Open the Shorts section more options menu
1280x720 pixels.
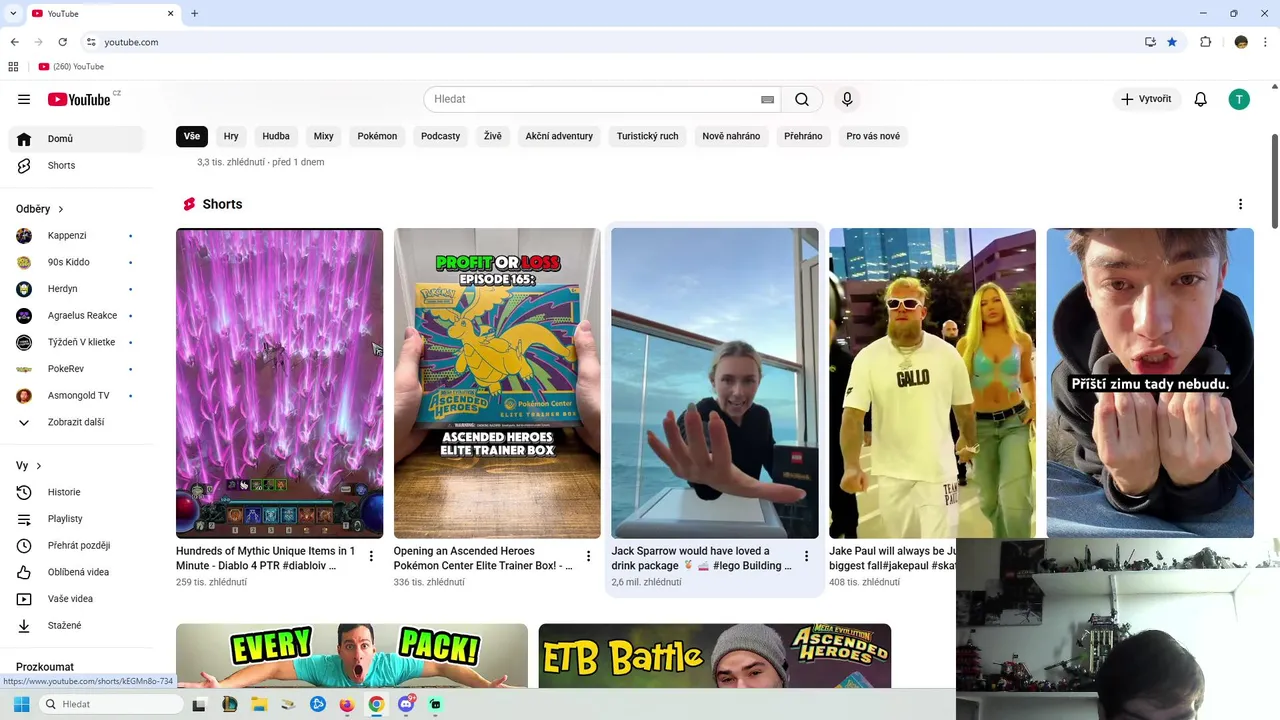coord(1240,204)
